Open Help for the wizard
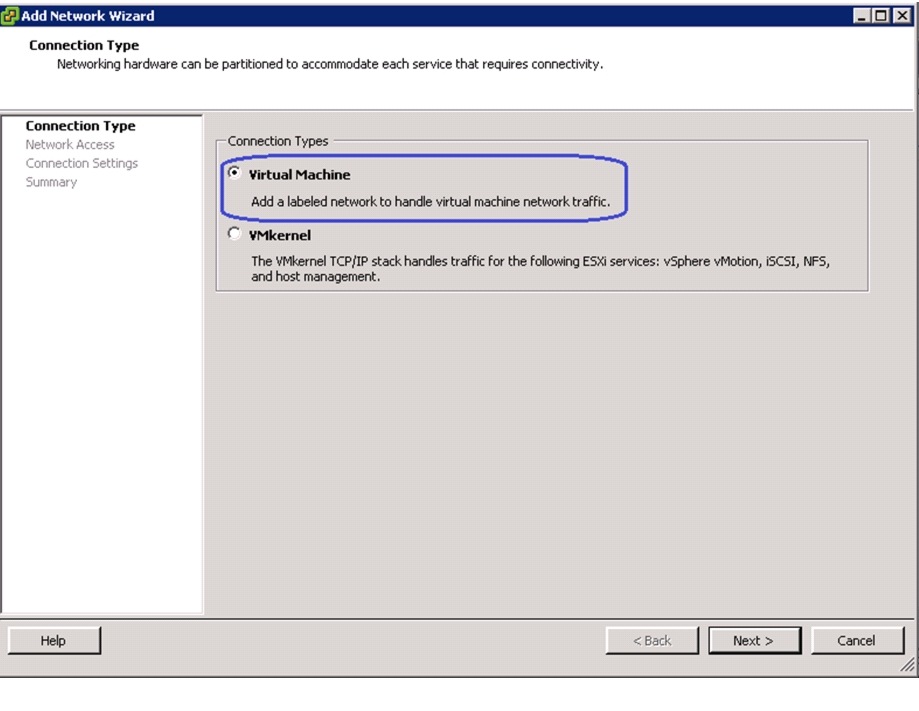This screenshot has width=919, height=711. pyautogui.click(x=54, y=641)
